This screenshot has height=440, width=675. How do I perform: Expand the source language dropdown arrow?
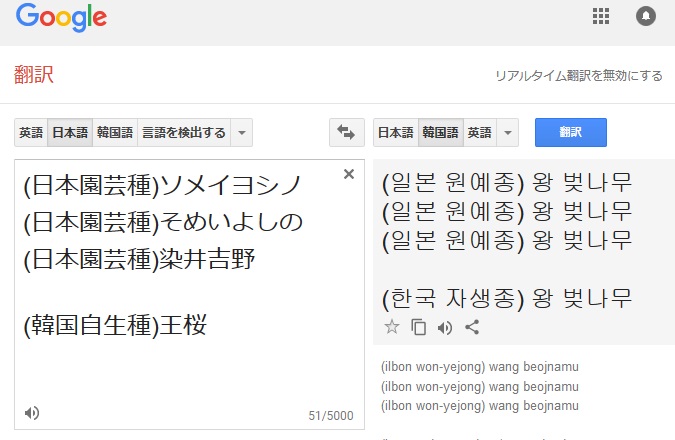[x=242, y=132]
